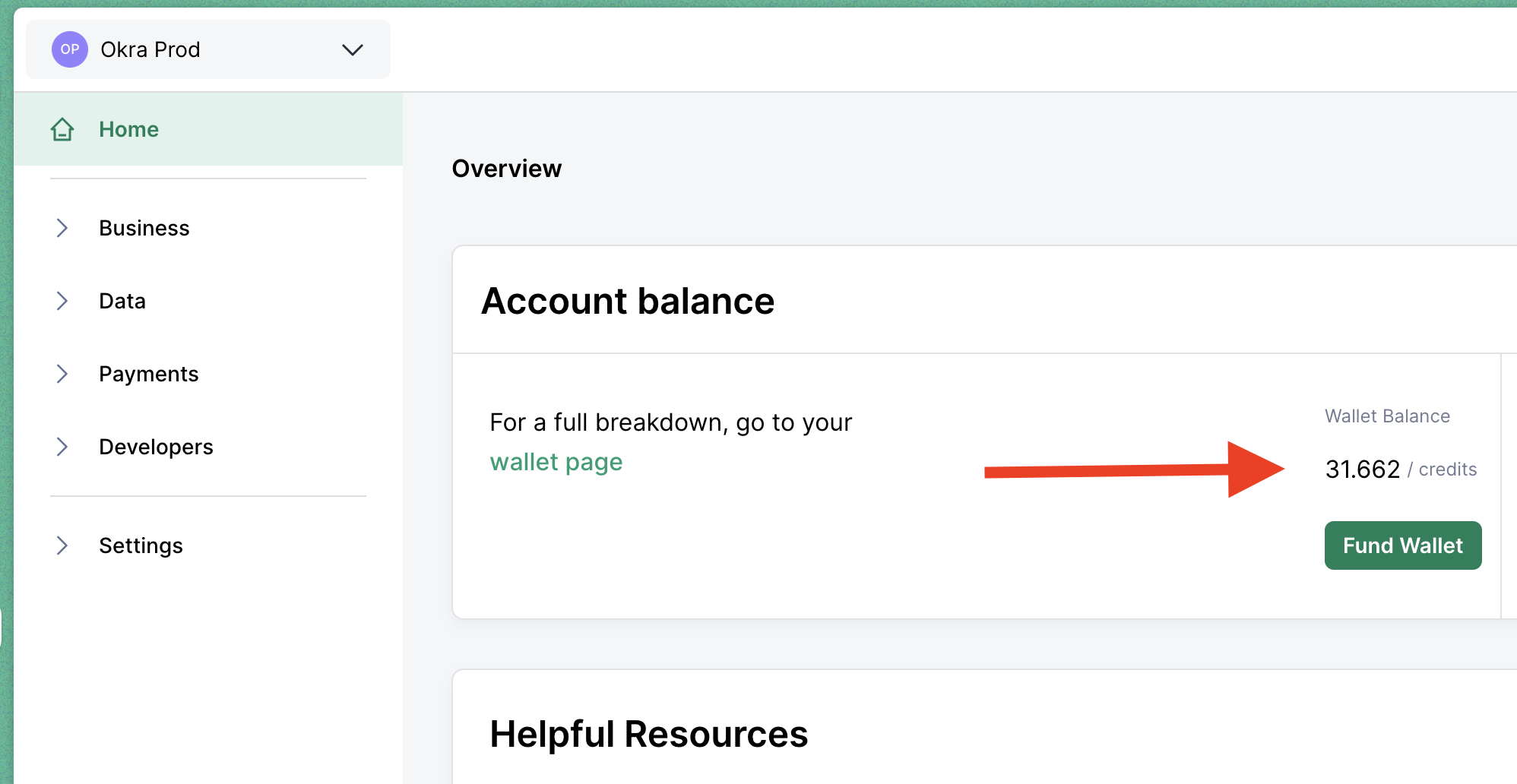This screenshot has width=1517, height=784.
Task: Follow the wallet page link
Action: tap(556, 462)
